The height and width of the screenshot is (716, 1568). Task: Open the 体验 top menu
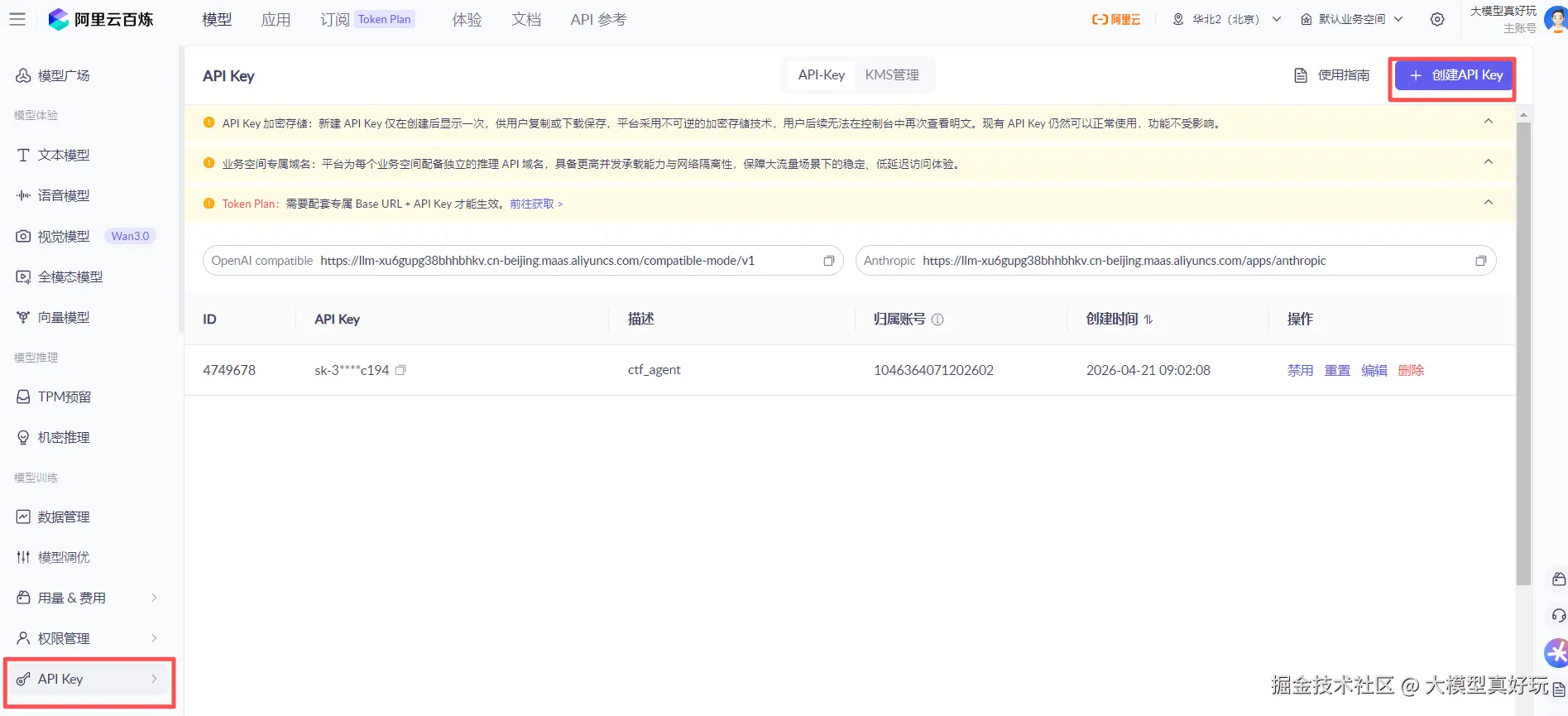coord(467,19)
